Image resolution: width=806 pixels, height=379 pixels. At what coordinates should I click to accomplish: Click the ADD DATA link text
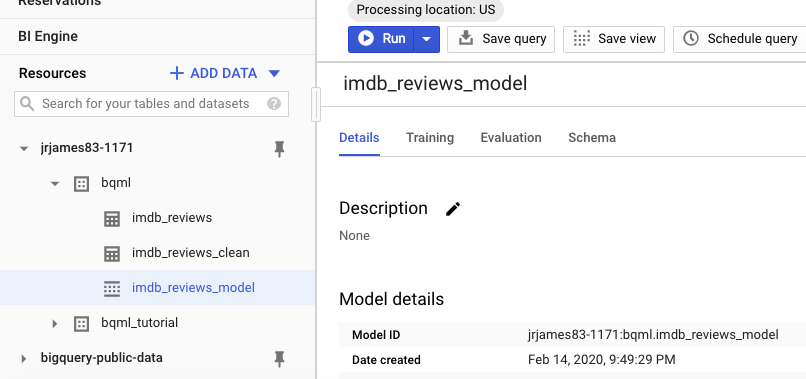(x=224, y=74)
